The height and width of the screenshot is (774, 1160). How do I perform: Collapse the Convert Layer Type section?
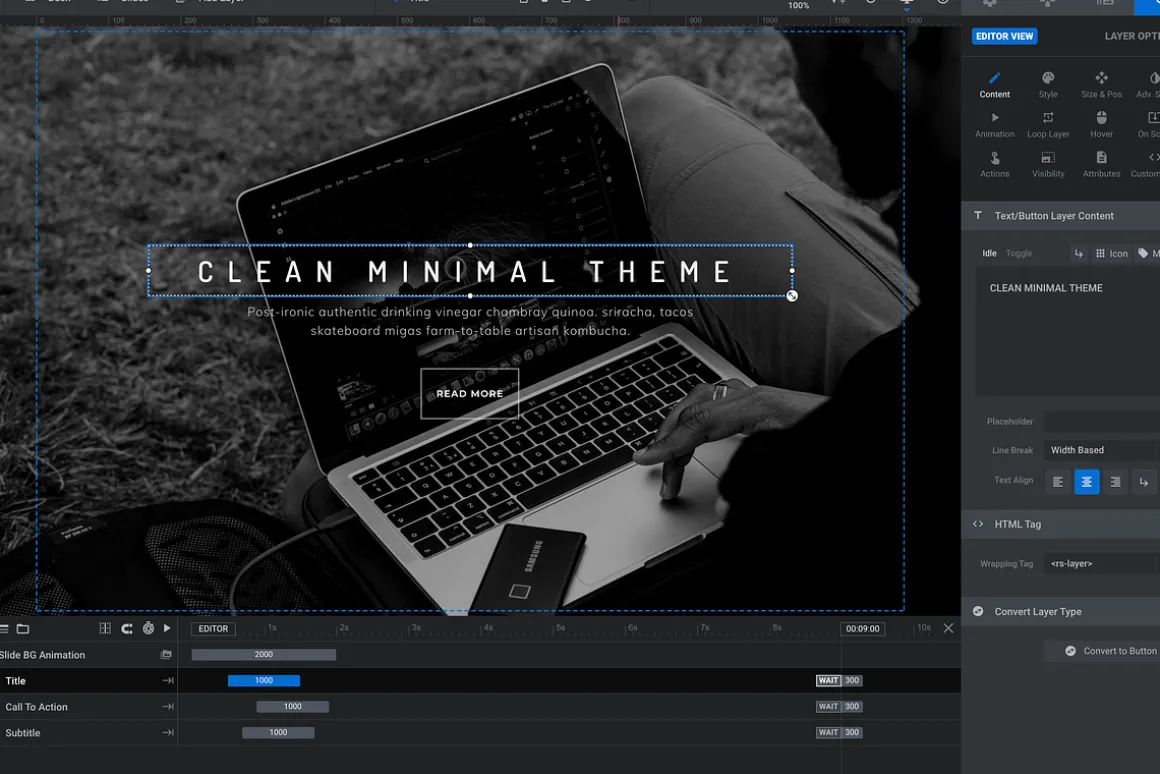pos(1060,611)
